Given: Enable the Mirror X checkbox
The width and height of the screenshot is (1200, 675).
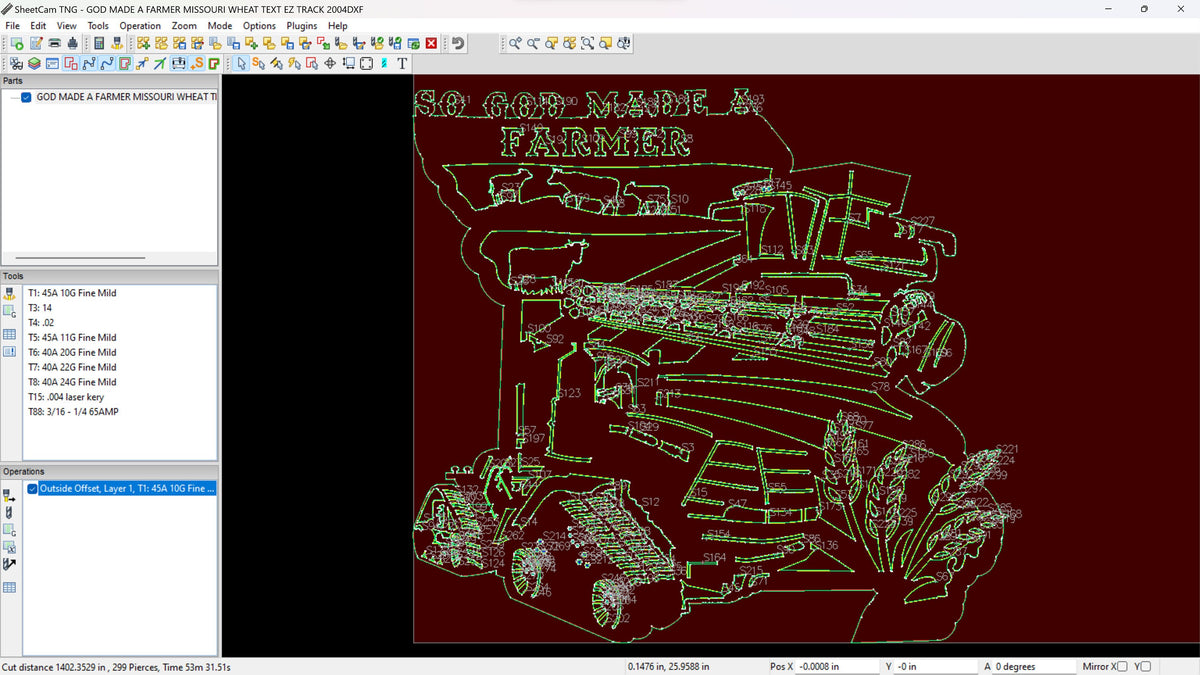Looking at the screenshot, I should pyautogui.click(x=1121, y=666).
